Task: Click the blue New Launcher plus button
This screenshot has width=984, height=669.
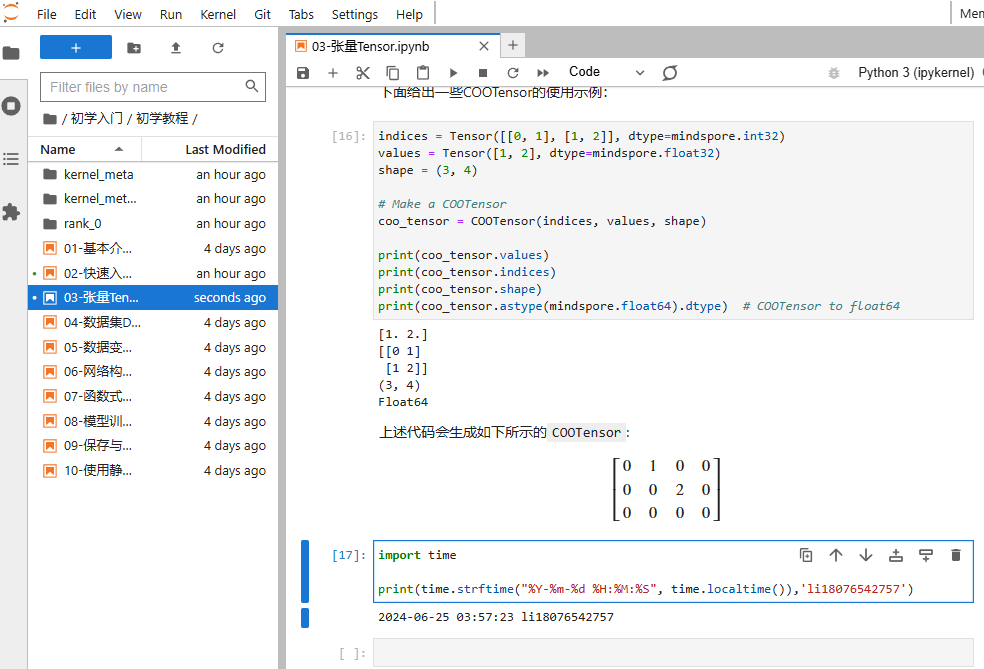Action: click(75, 48)
